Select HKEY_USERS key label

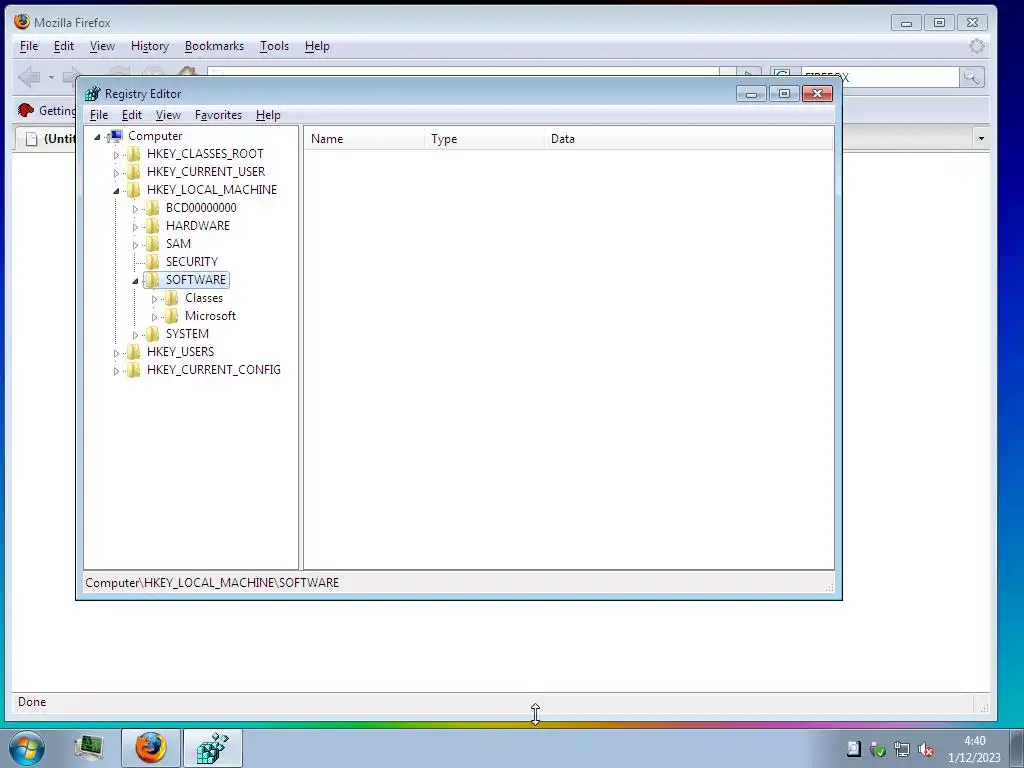(180, 351)
